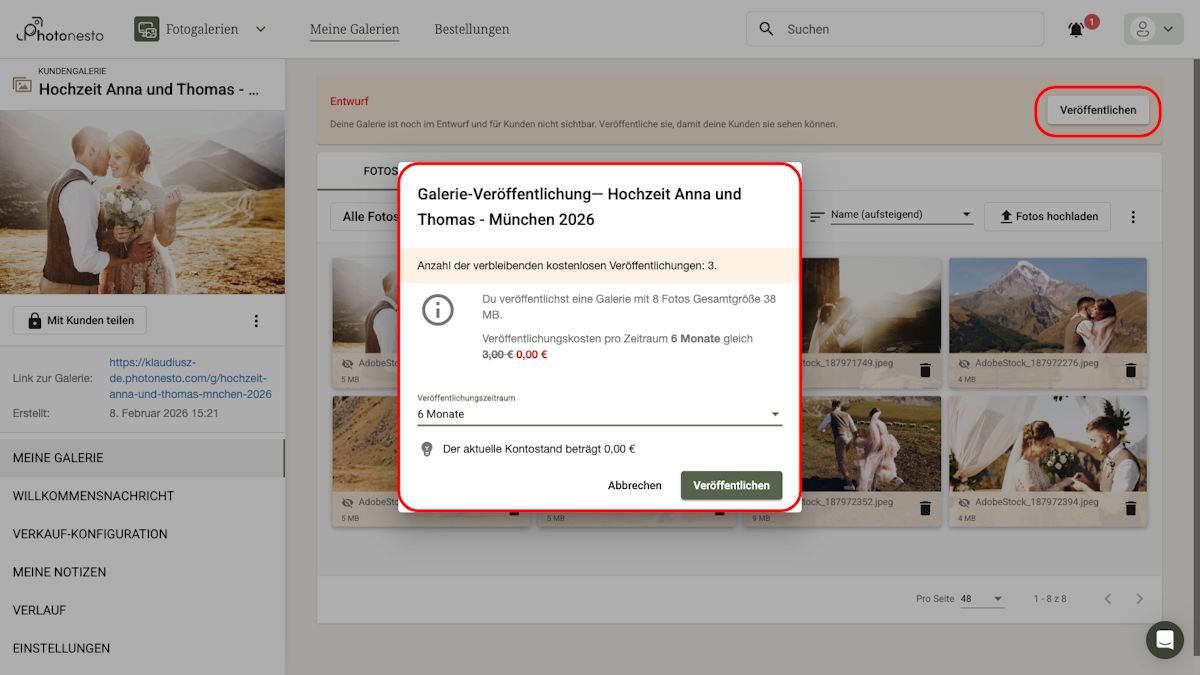Click the photonesto logo
1200x675 pixels.
tap(59, 29)
